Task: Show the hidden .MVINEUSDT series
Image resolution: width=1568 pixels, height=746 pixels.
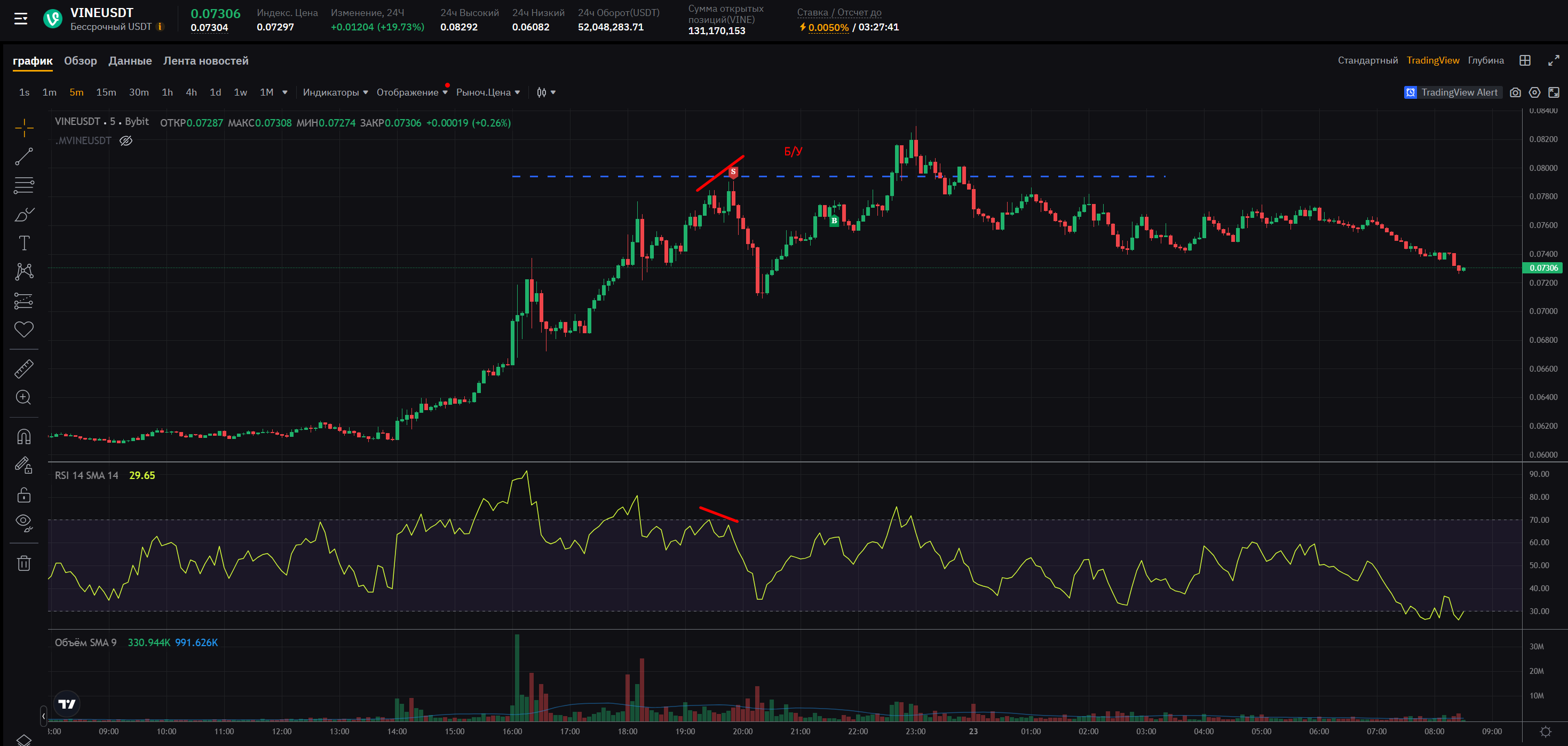Action: (126, 140)
